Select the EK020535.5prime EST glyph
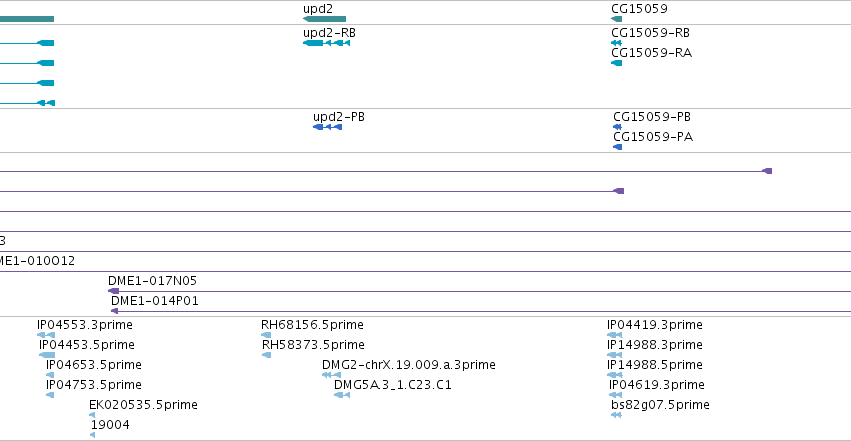This screenshot has width=851, height=441. click(x=92, y=416)
